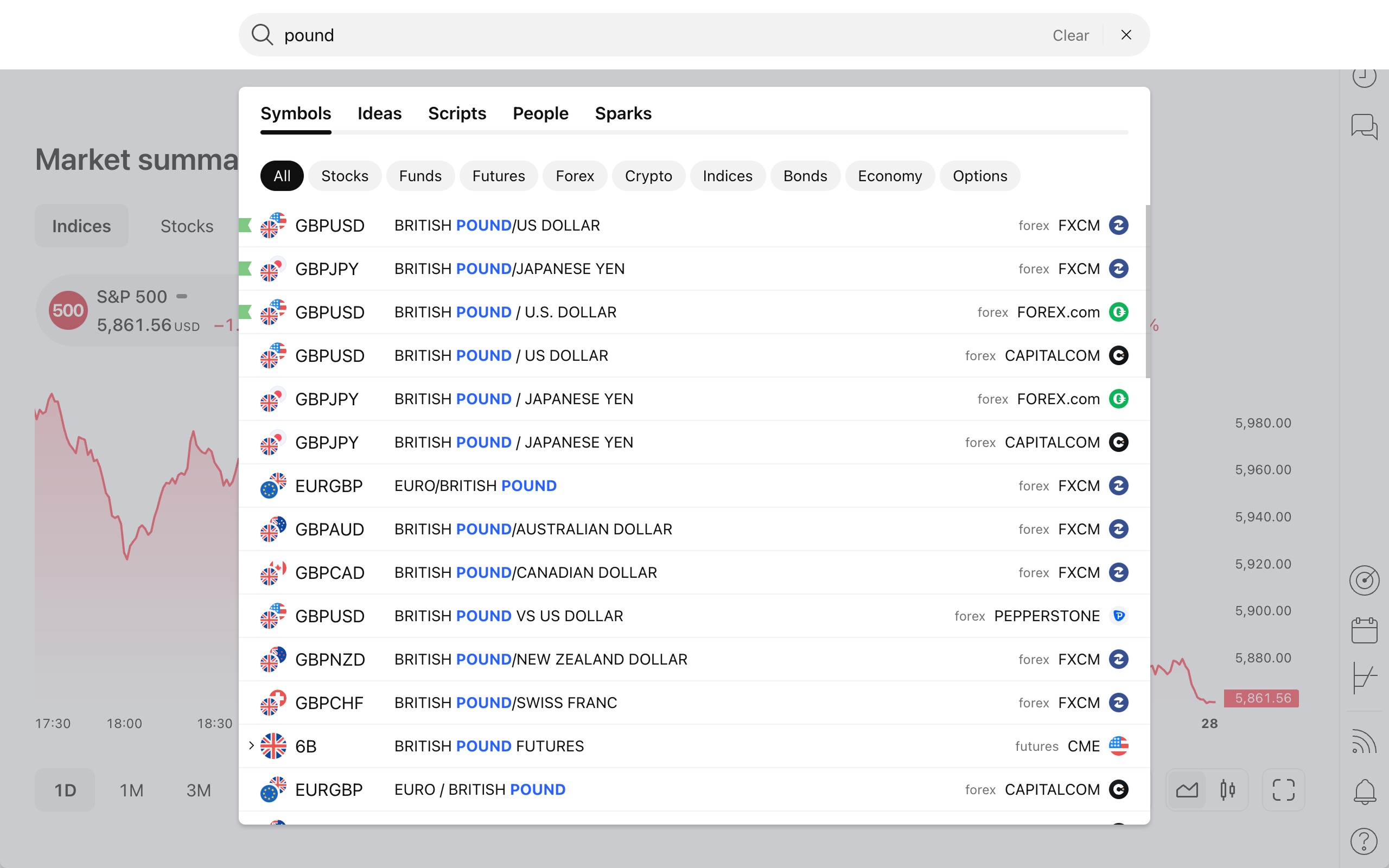
Task: Switch to candlestick chart type icon
Action: pos(1228,790)
